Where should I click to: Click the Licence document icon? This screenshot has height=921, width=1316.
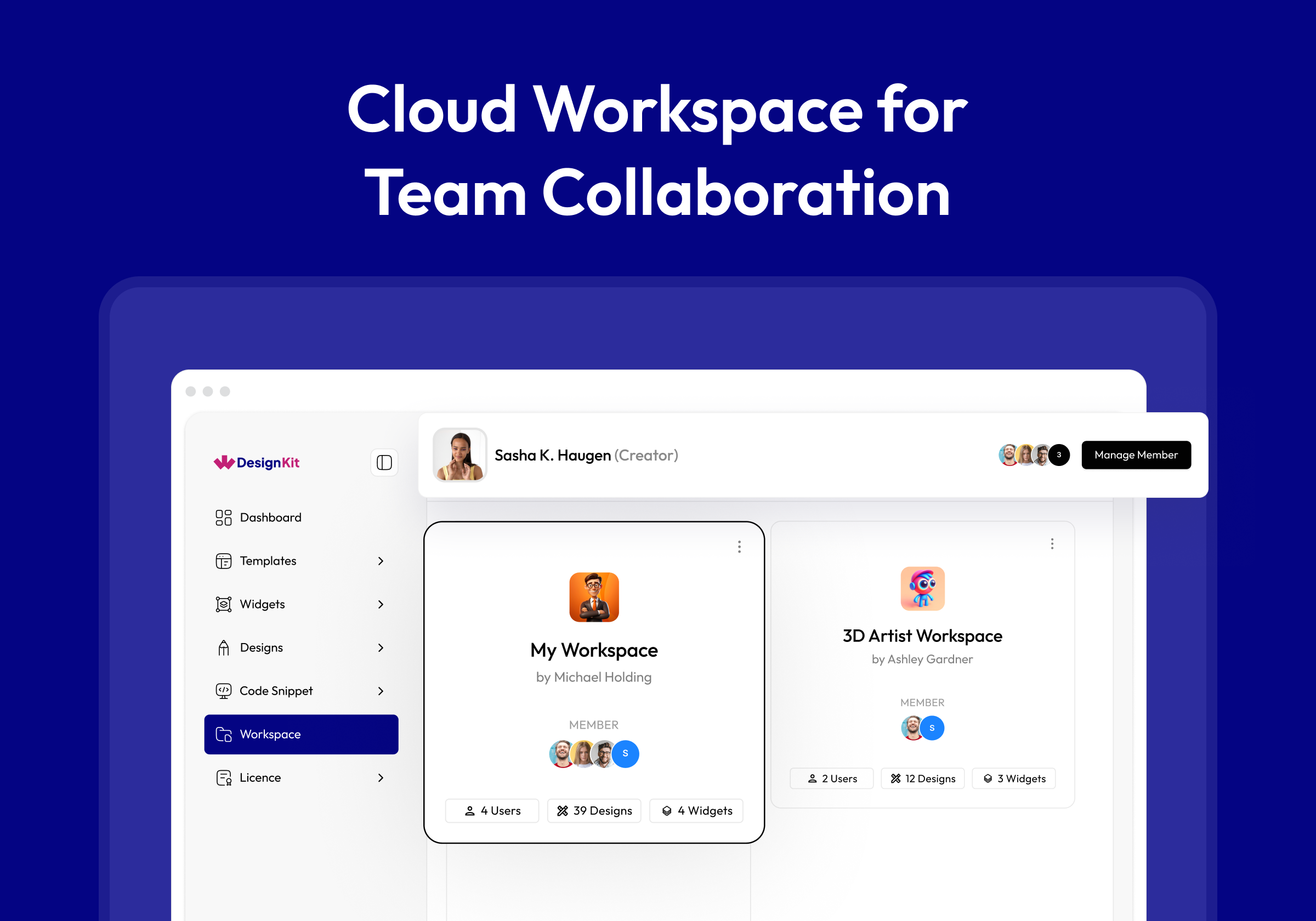tap(224, 778)
